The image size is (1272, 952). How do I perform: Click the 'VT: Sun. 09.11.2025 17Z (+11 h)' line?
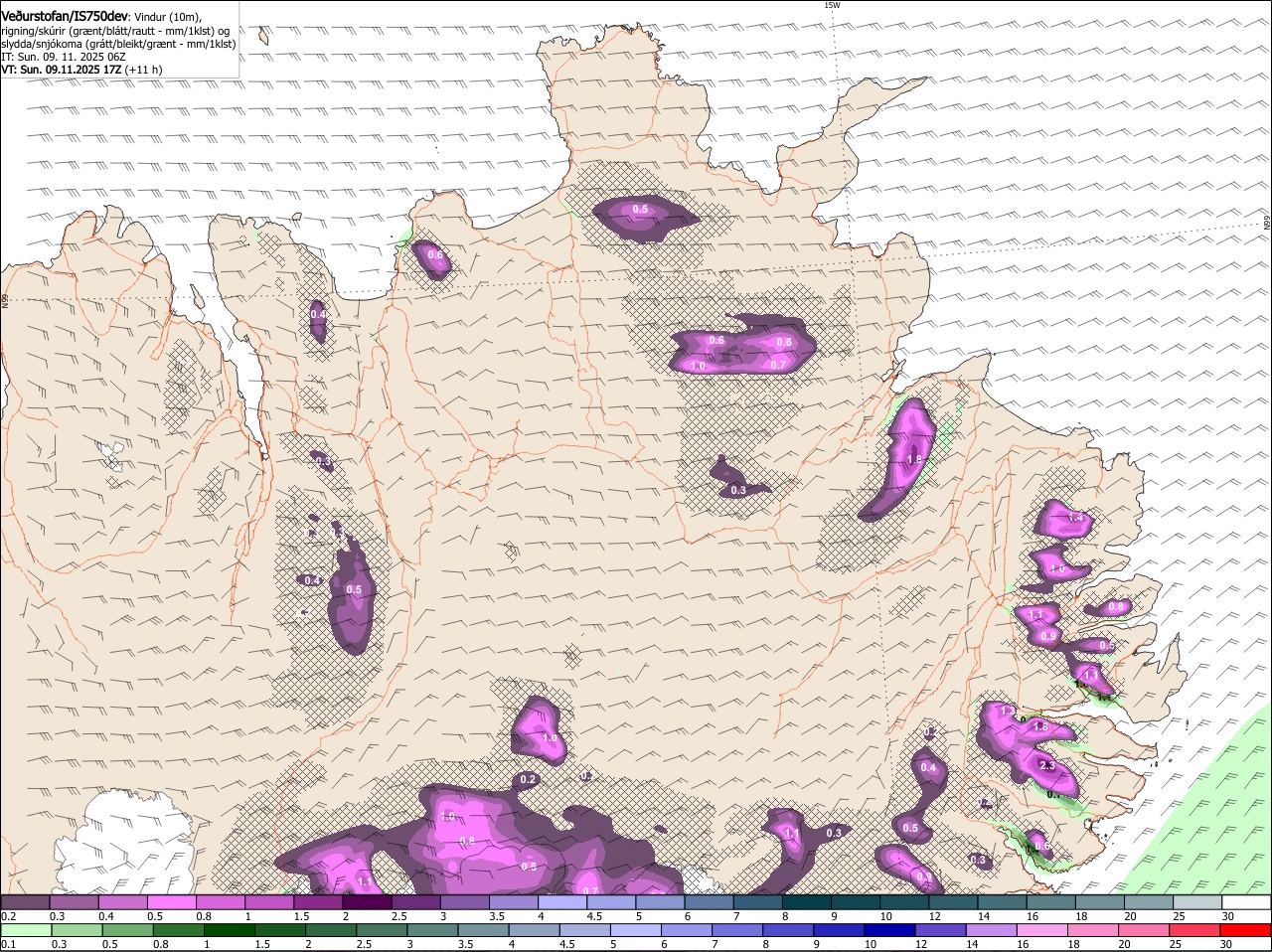[x=81, y=70]
